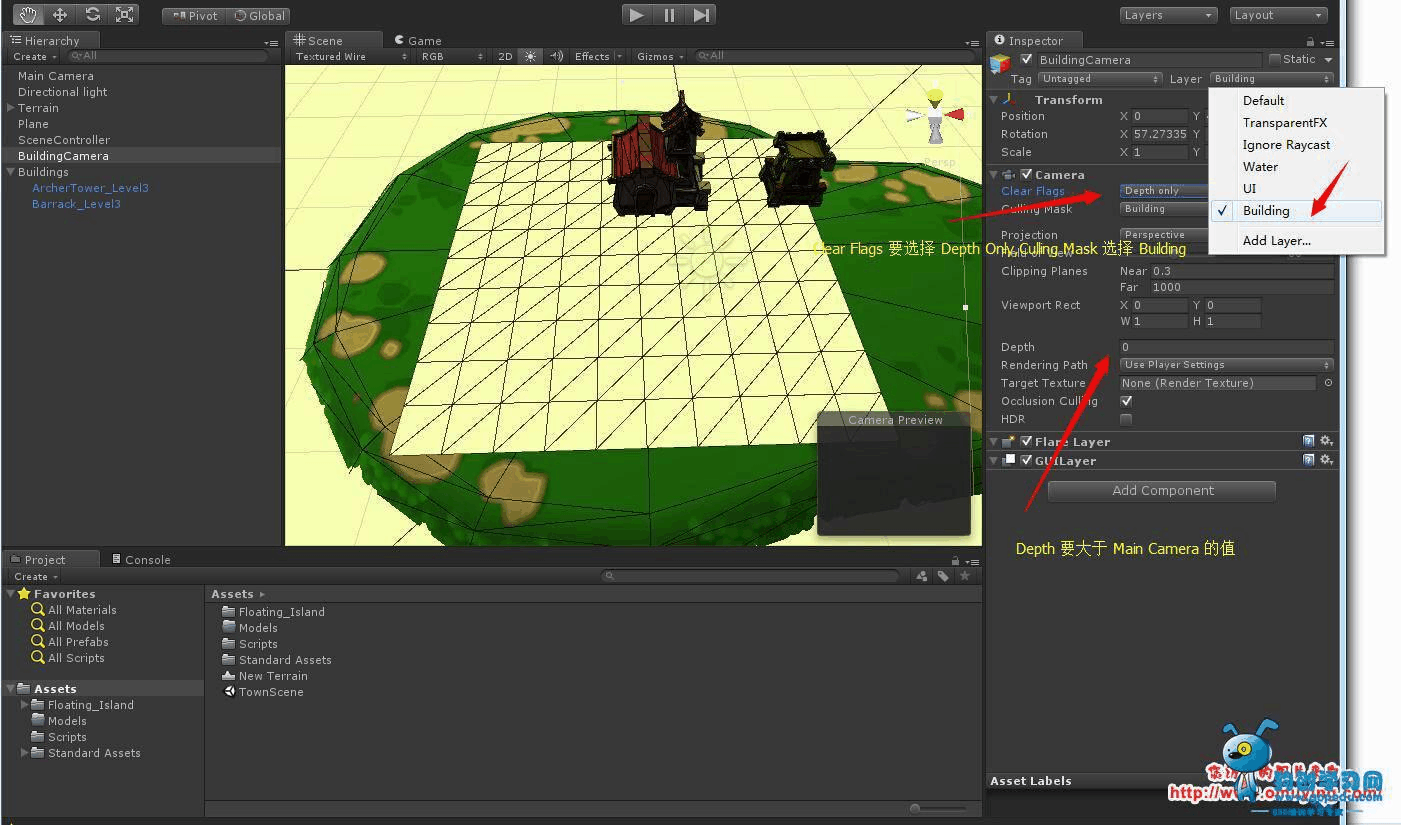Select Directional light in Hierarchy

pos(62,92)
